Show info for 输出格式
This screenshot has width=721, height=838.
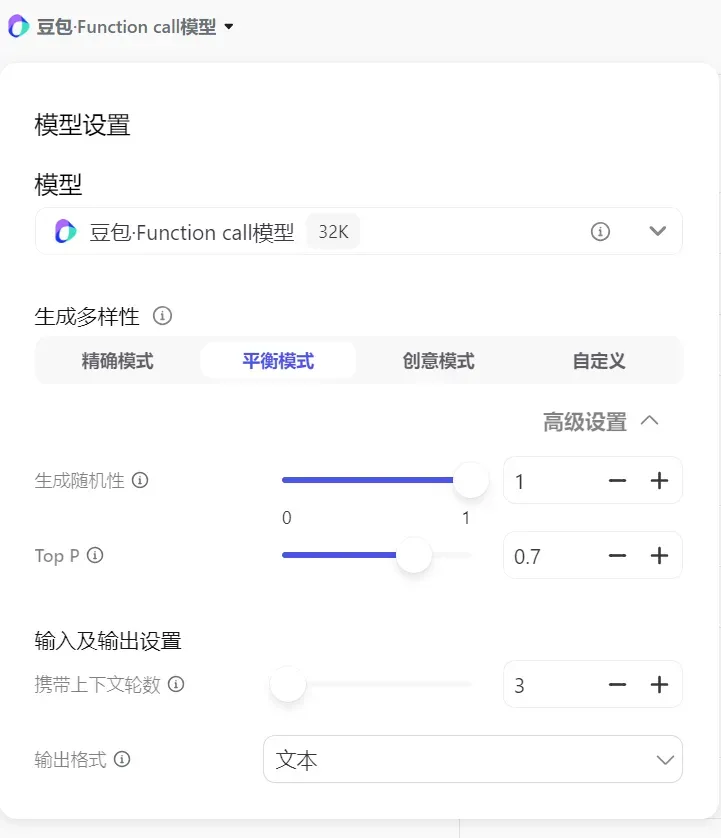pyautogui.click(x=122, y=759)
